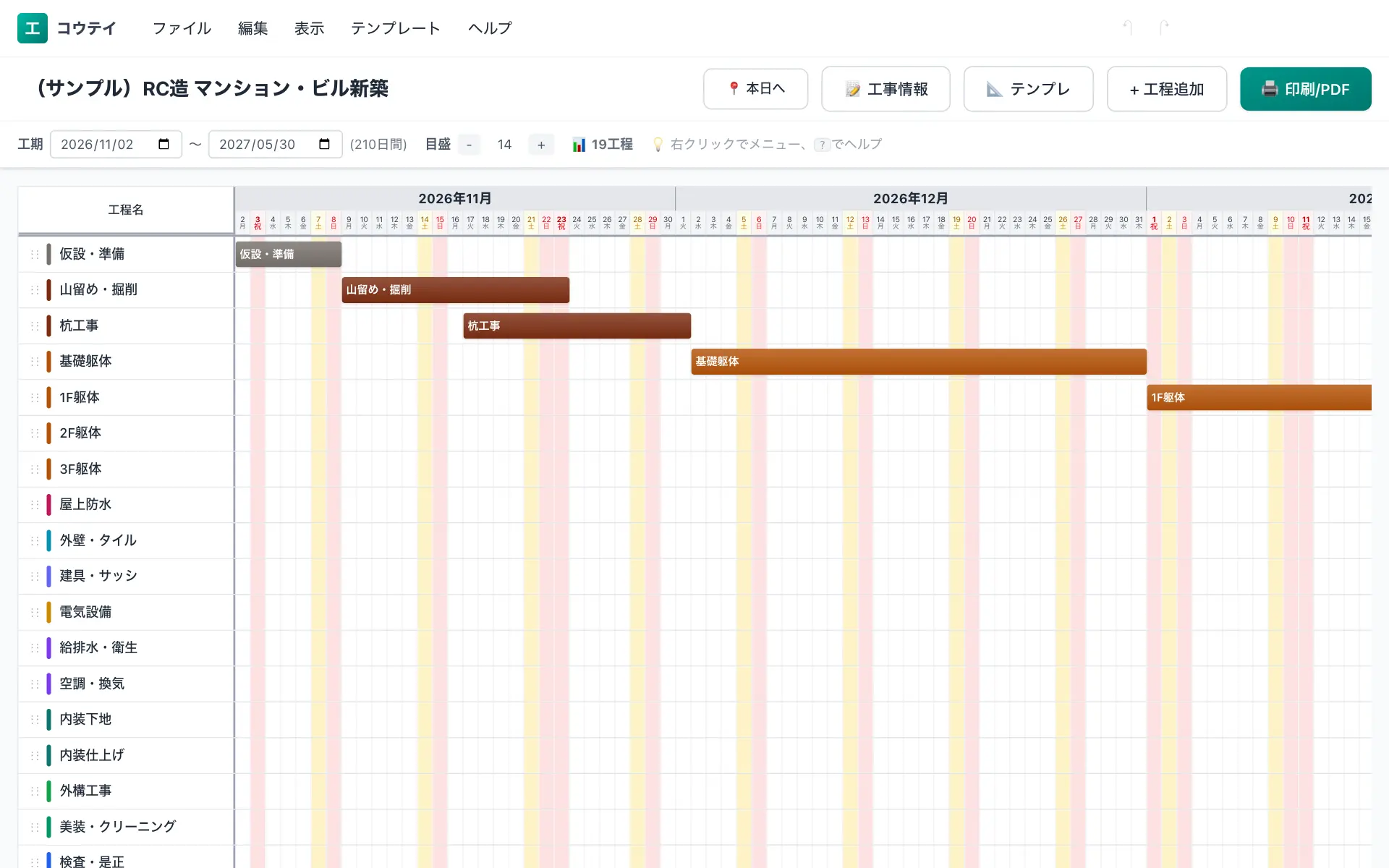1389x868 pixels.
Task: Click the end date field 2027/05/30
Action: [x=275, y=144]
